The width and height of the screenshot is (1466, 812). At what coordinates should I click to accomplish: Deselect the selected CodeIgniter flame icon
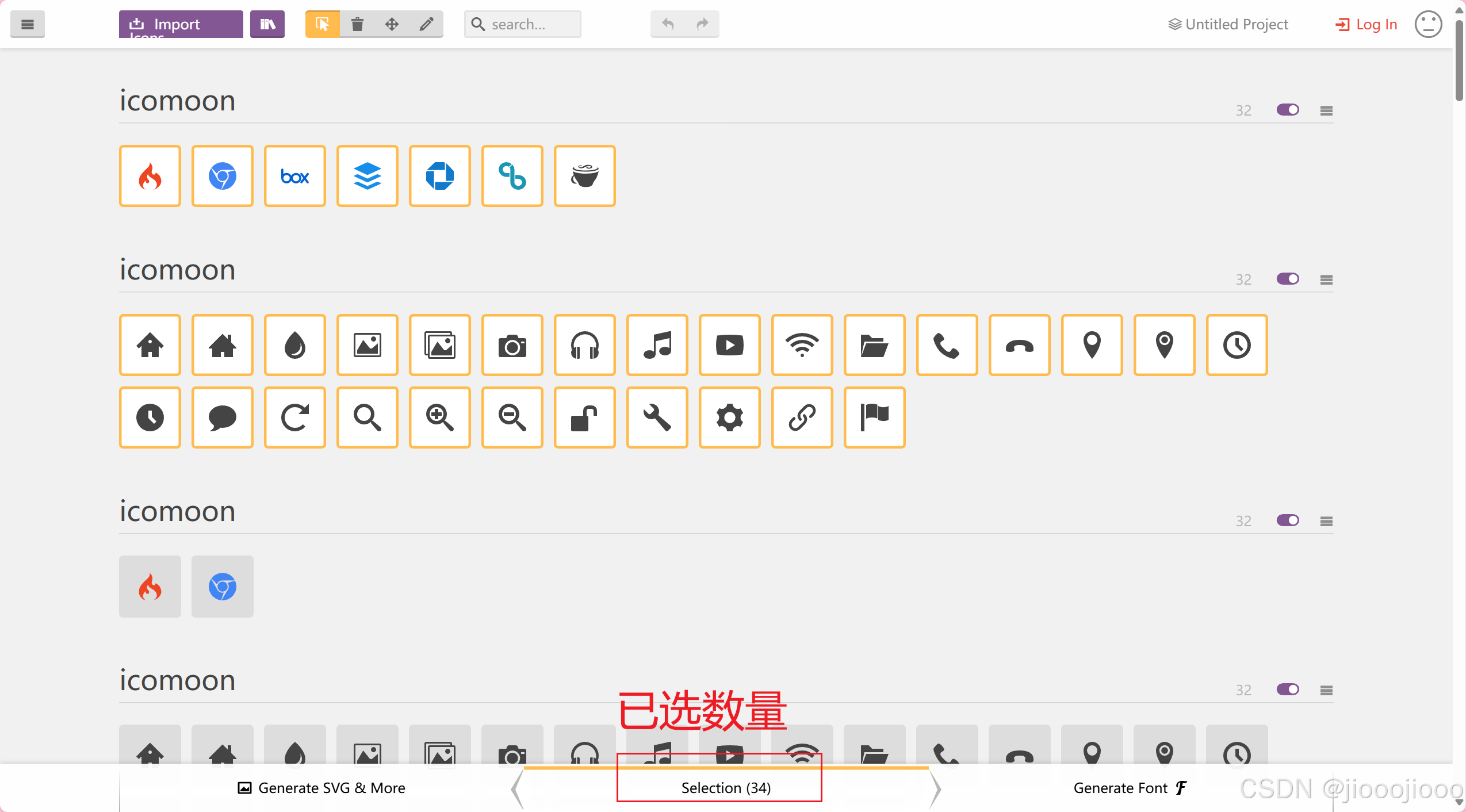(150, 176)
